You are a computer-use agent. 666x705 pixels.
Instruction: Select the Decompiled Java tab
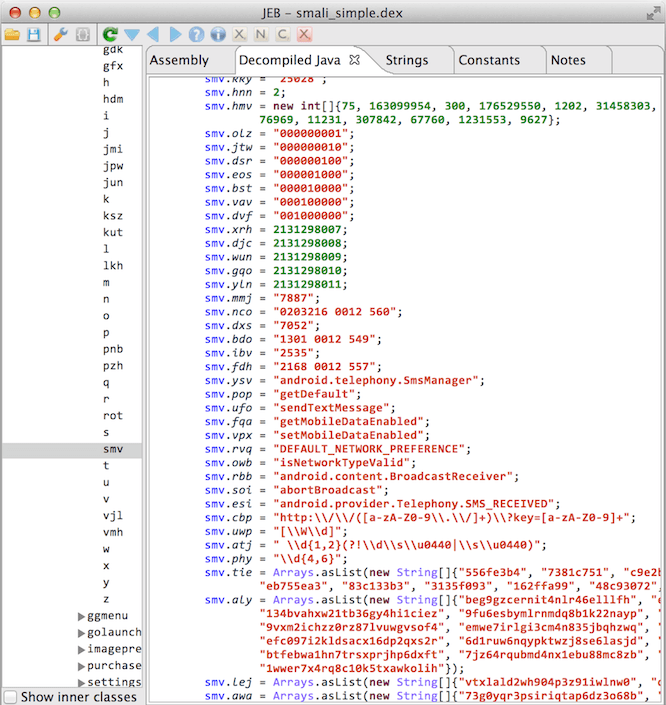pyautogui.click(x=290, y=60)
